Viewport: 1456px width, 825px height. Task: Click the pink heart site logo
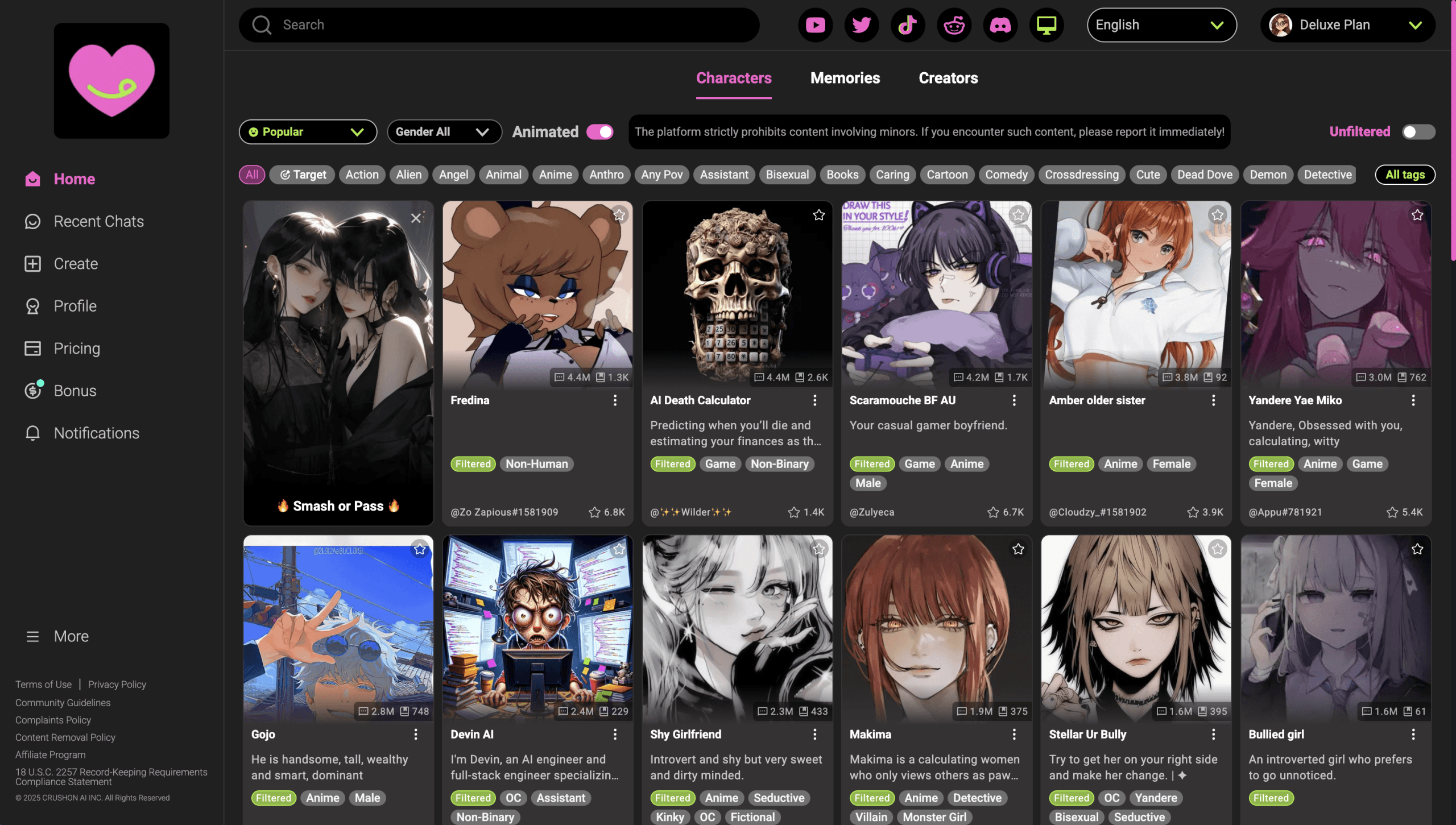click(x=111, y=80)
